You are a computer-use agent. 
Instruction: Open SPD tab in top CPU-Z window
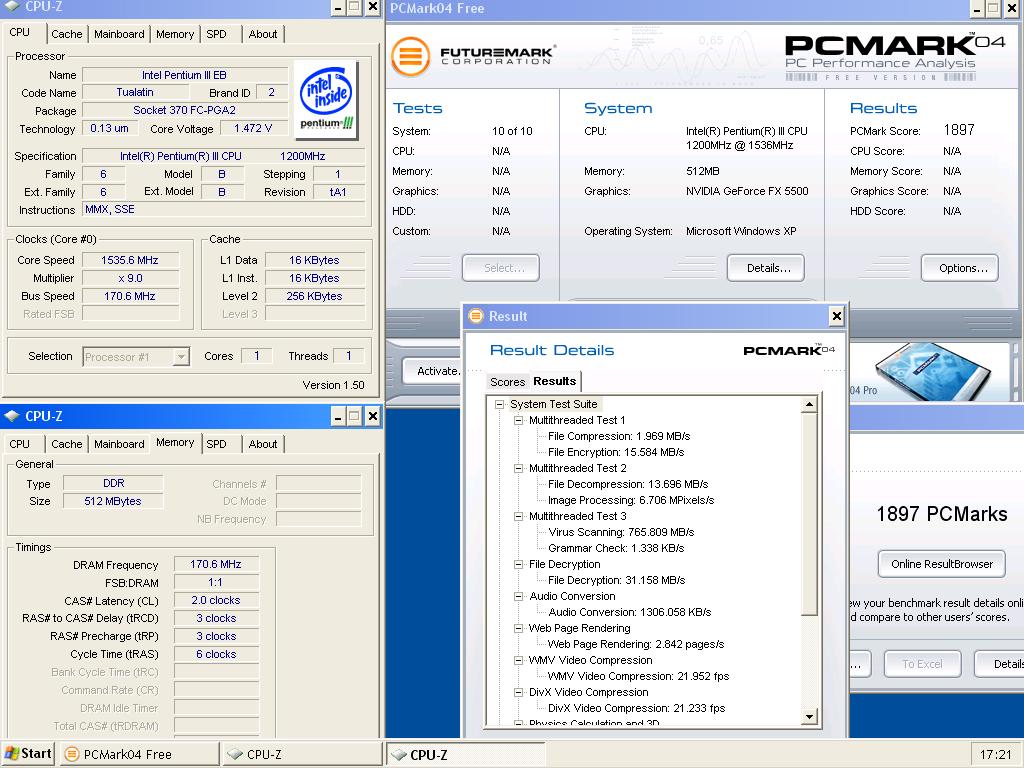click(216, 34)
